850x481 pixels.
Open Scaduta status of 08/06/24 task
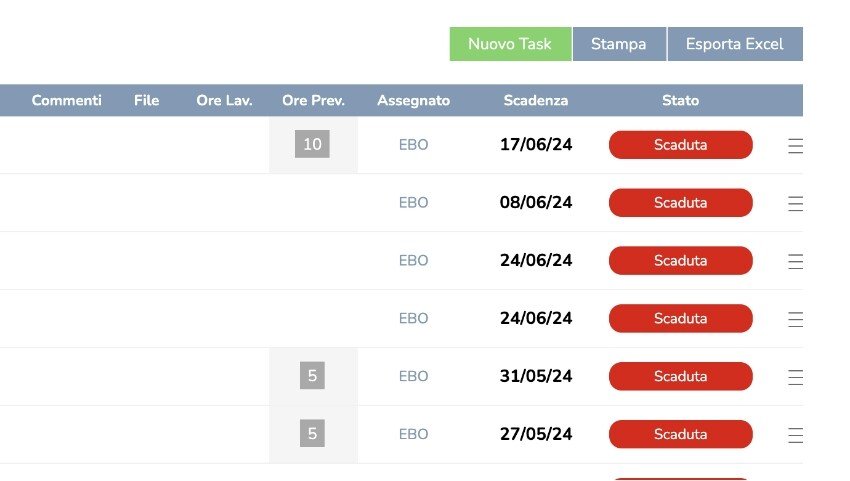680,203
